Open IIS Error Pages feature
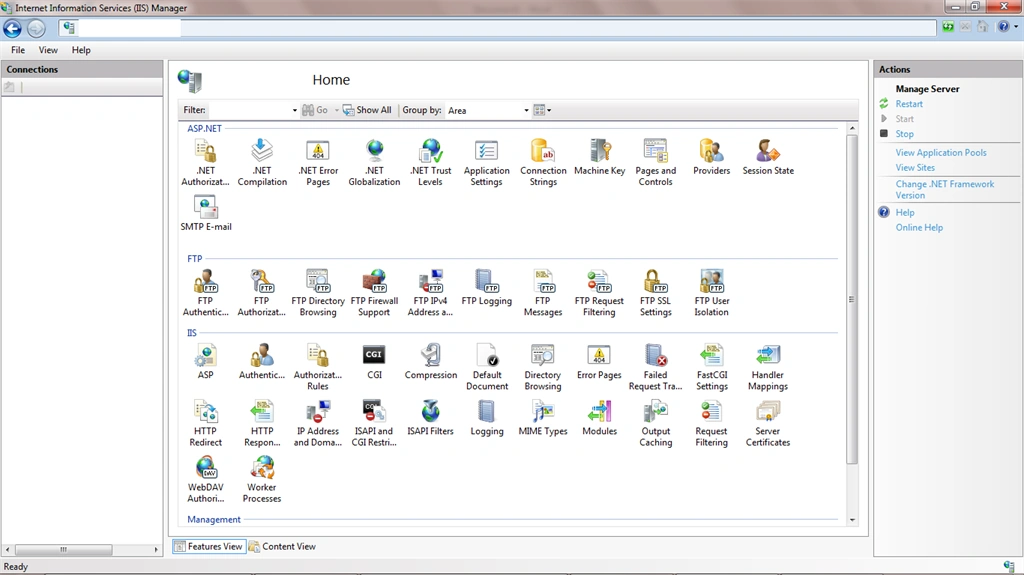 [599, 361]
